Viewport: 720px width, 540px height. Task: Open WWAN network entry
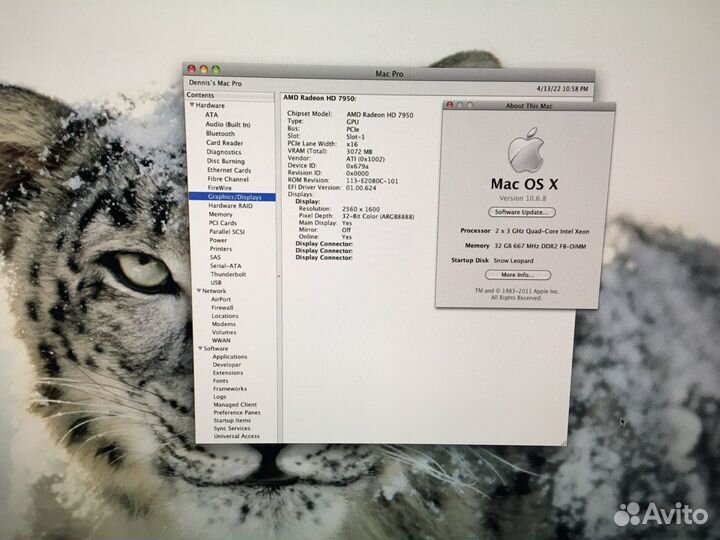click(221, 341)
